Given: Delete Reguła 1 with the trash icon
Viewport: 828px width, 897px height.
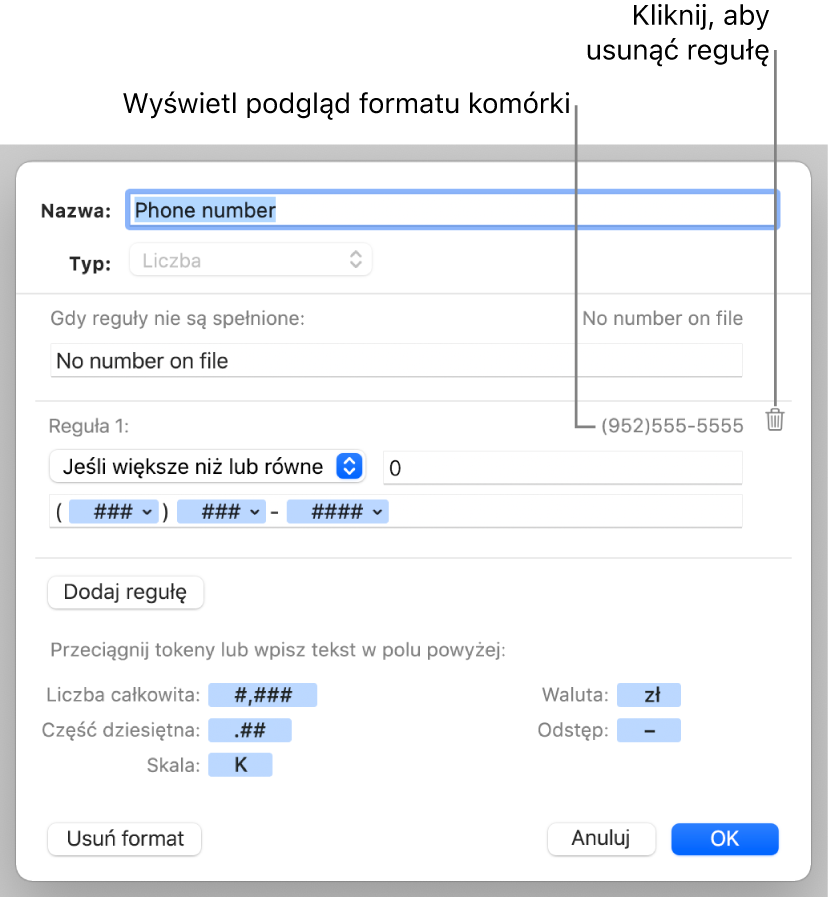Looking at the screenshot, I should click(x=775, y=420).
